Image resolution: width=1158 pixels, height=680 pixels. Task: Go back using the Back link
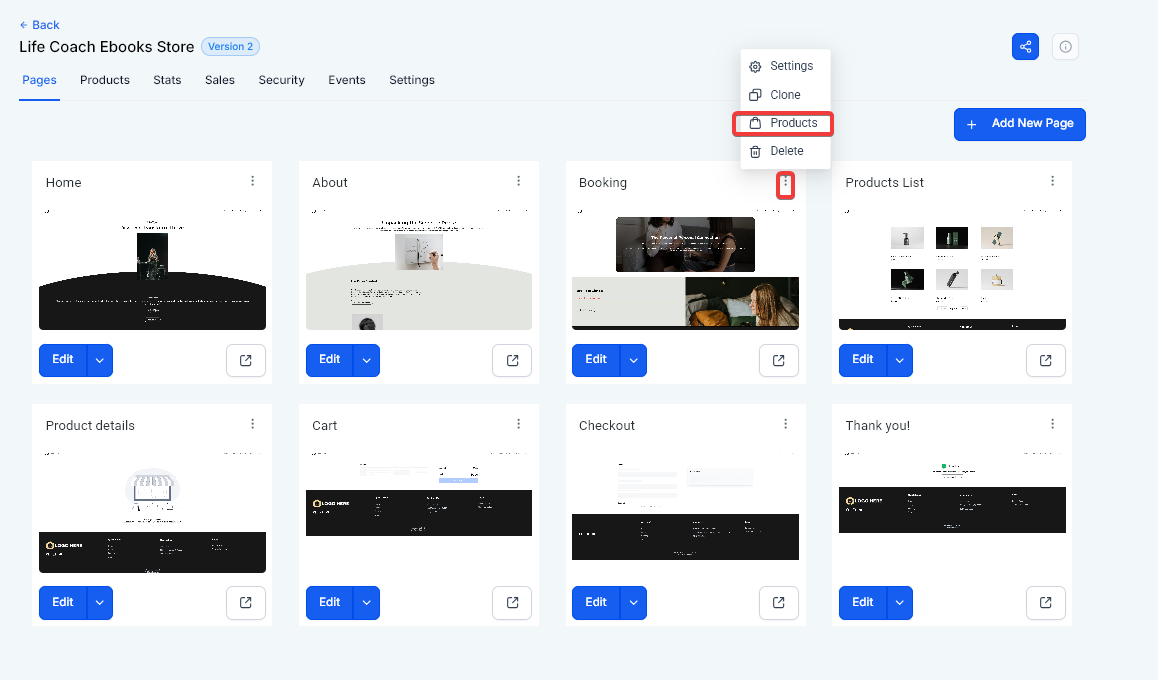pyautogui.click(x=40, y=25)
